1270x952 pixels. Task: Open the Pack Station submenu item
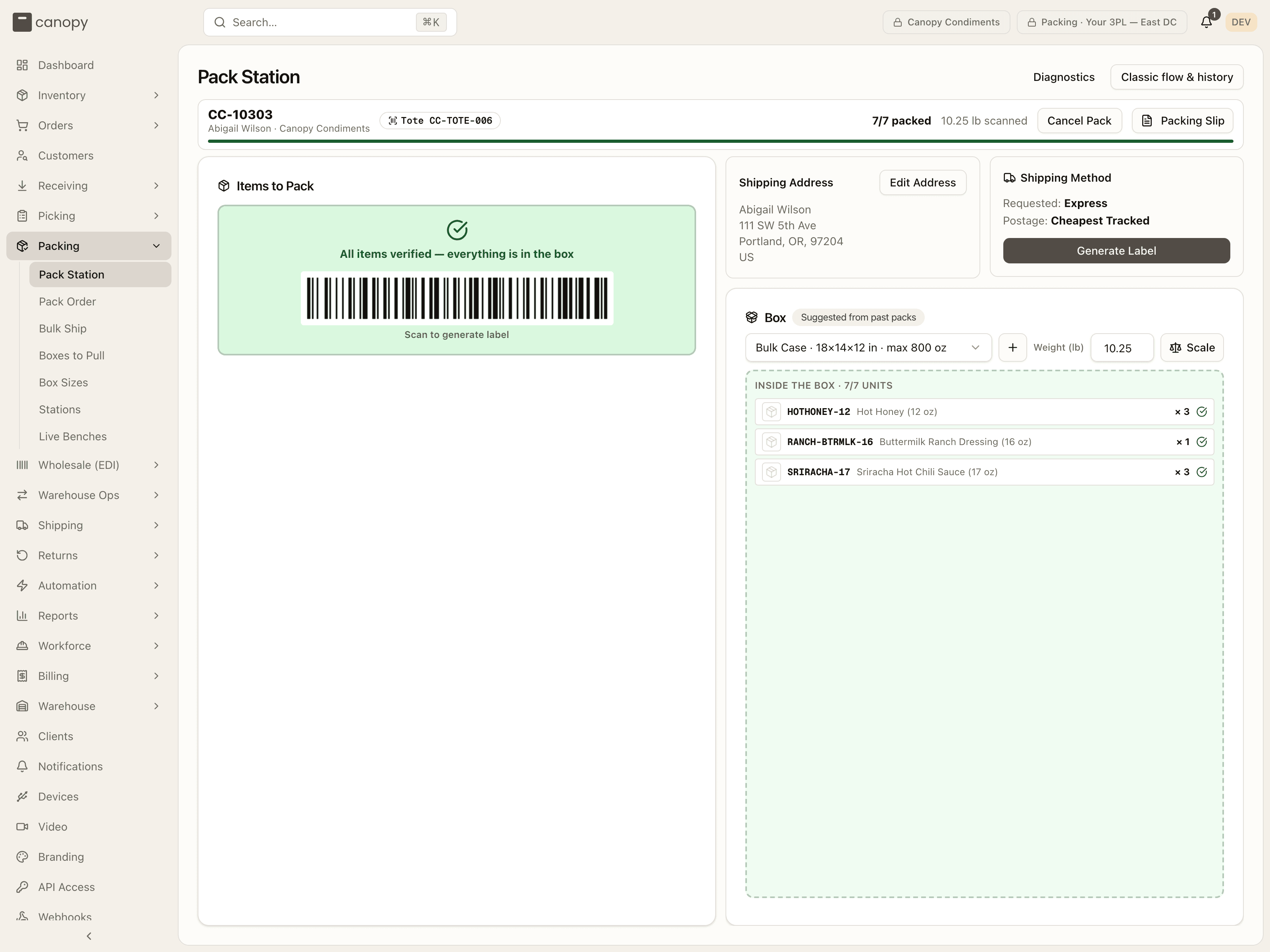click(100, 274)
